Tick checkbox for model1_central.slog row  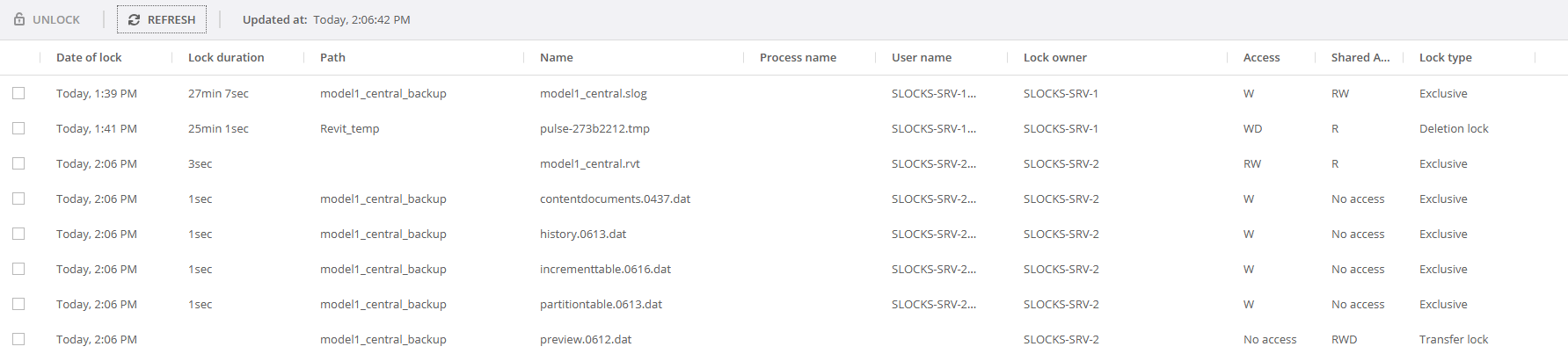click(18, 93)
